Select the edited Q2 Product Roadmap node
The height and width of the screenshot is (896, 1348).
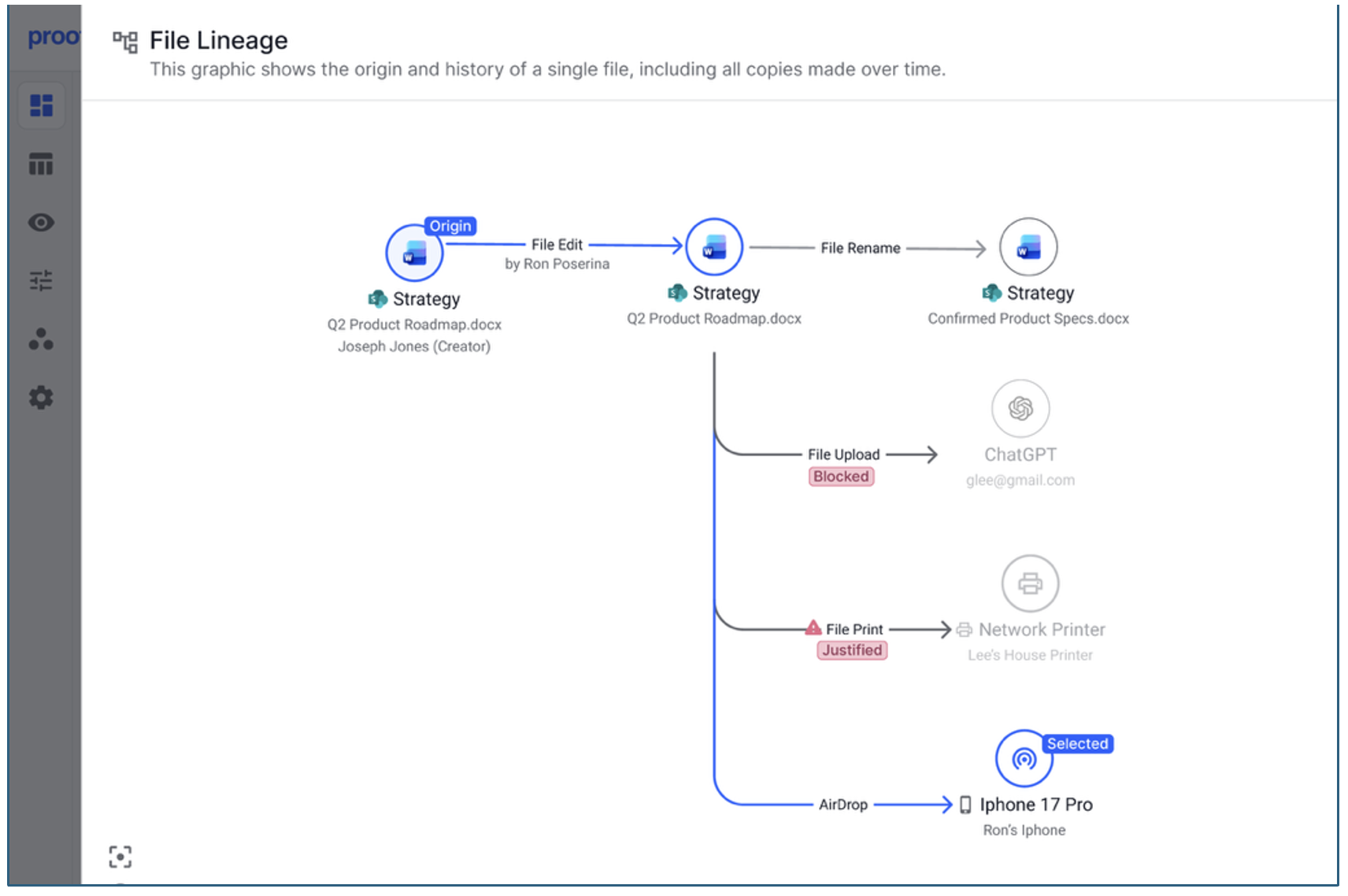714,247
